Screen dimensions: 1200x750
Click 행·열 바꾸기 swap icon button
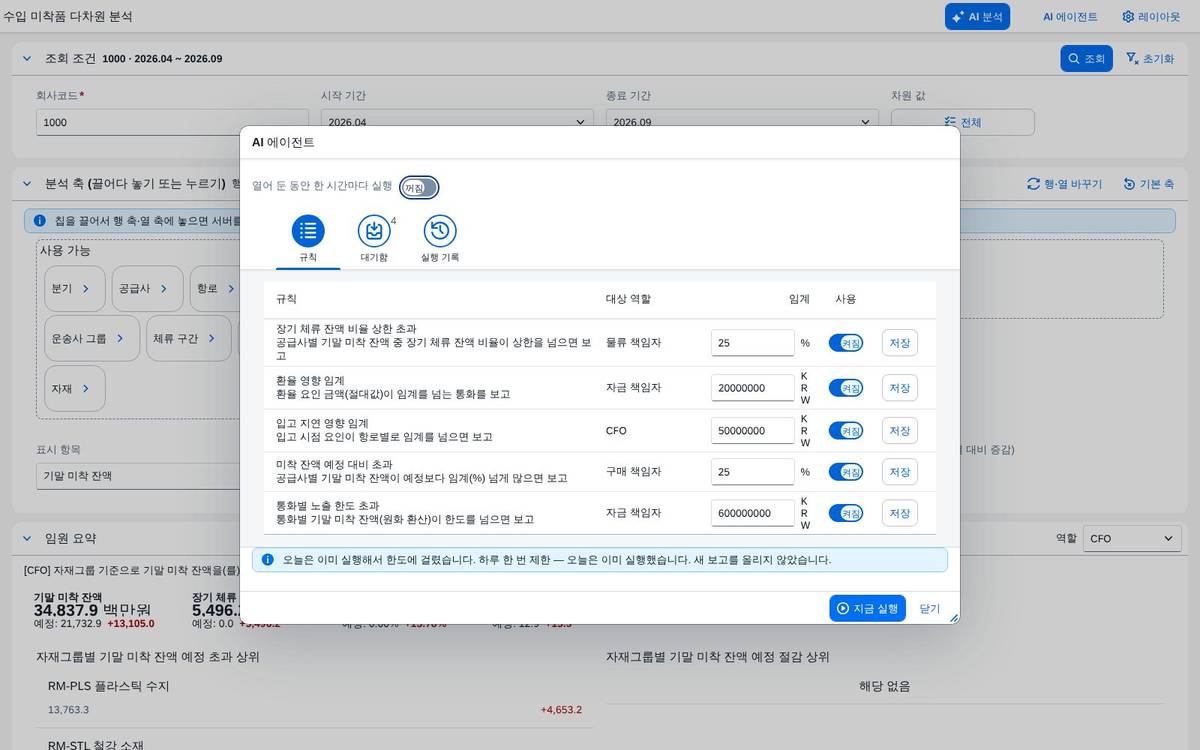[x=1064, y=184]
